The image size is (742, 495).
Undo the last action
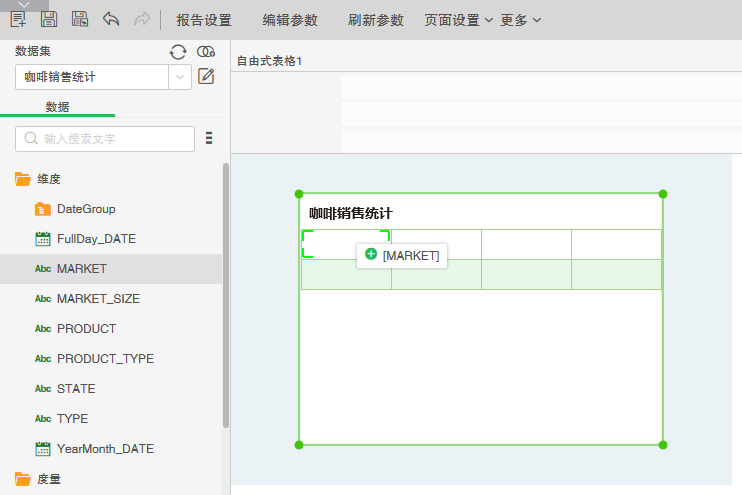(x=111, y=19)
